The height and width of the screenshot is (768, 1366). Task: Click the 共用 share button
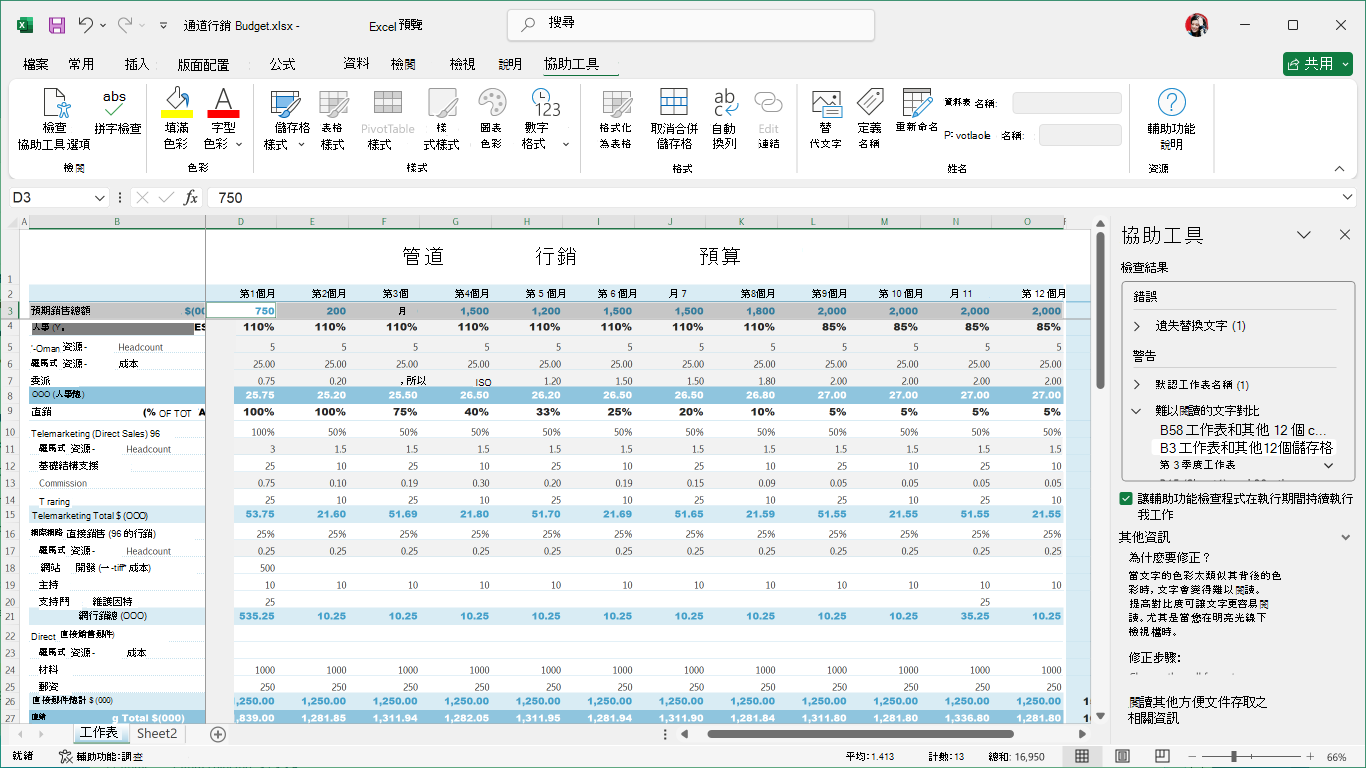[x=1317, y=64]
